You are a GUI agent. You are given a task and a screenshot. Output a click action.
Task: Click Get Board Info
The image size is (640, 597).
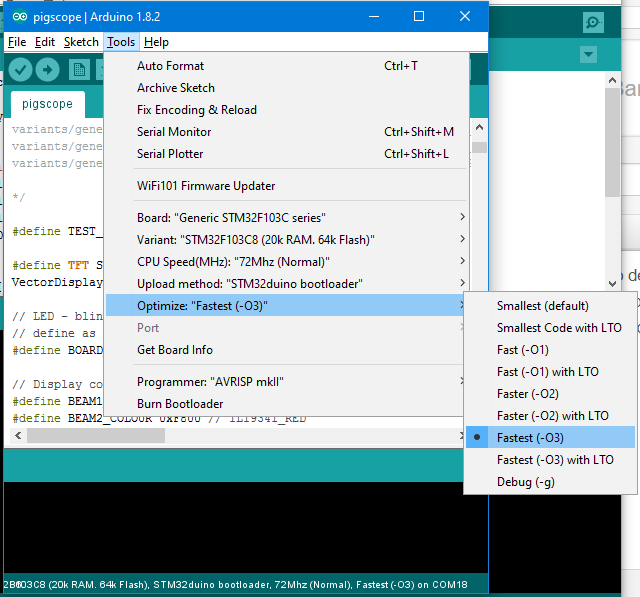tap(286, 350)
